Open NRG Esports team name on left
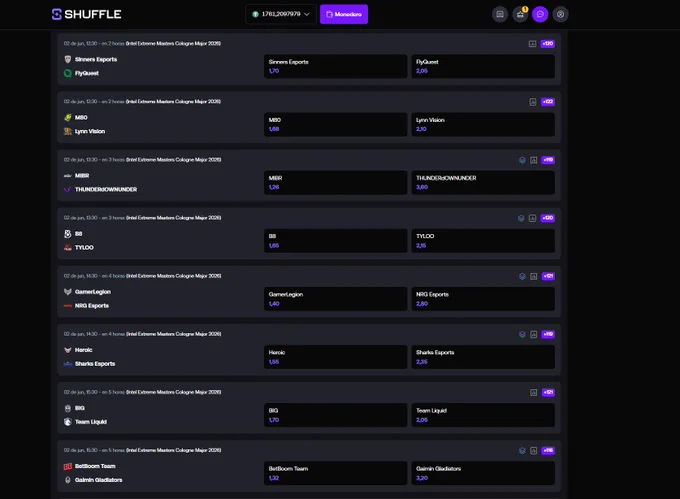Viewport: 680px width, 499px height. point(92,306)
